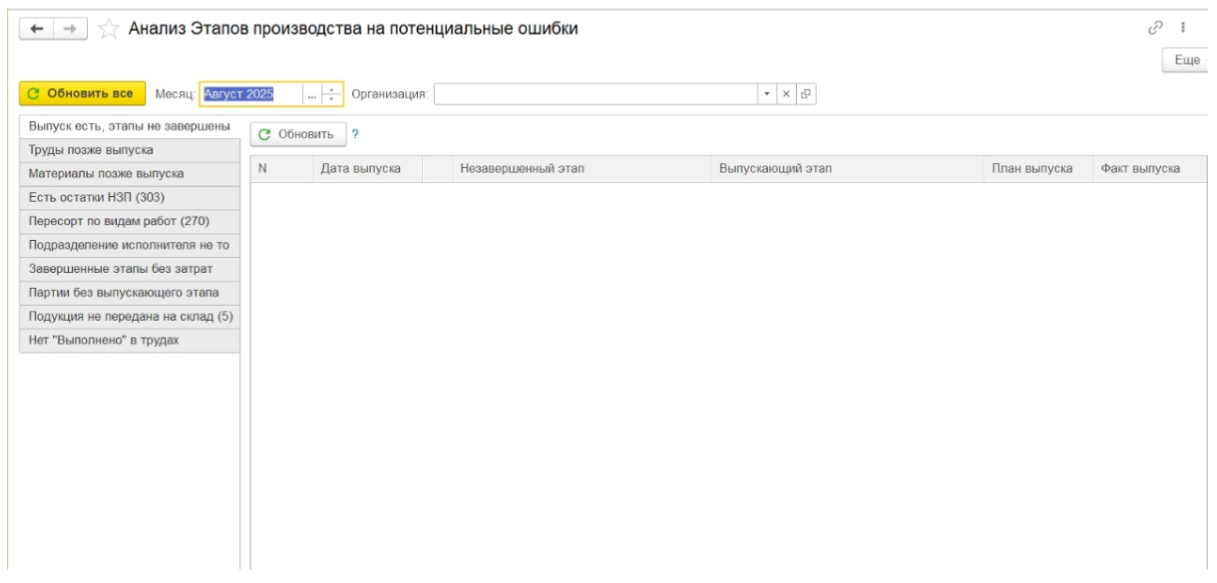This screenshot has height=583, width=1217.
Task: Switch to Труды позже выпуска tab
Action: [130, 150]
